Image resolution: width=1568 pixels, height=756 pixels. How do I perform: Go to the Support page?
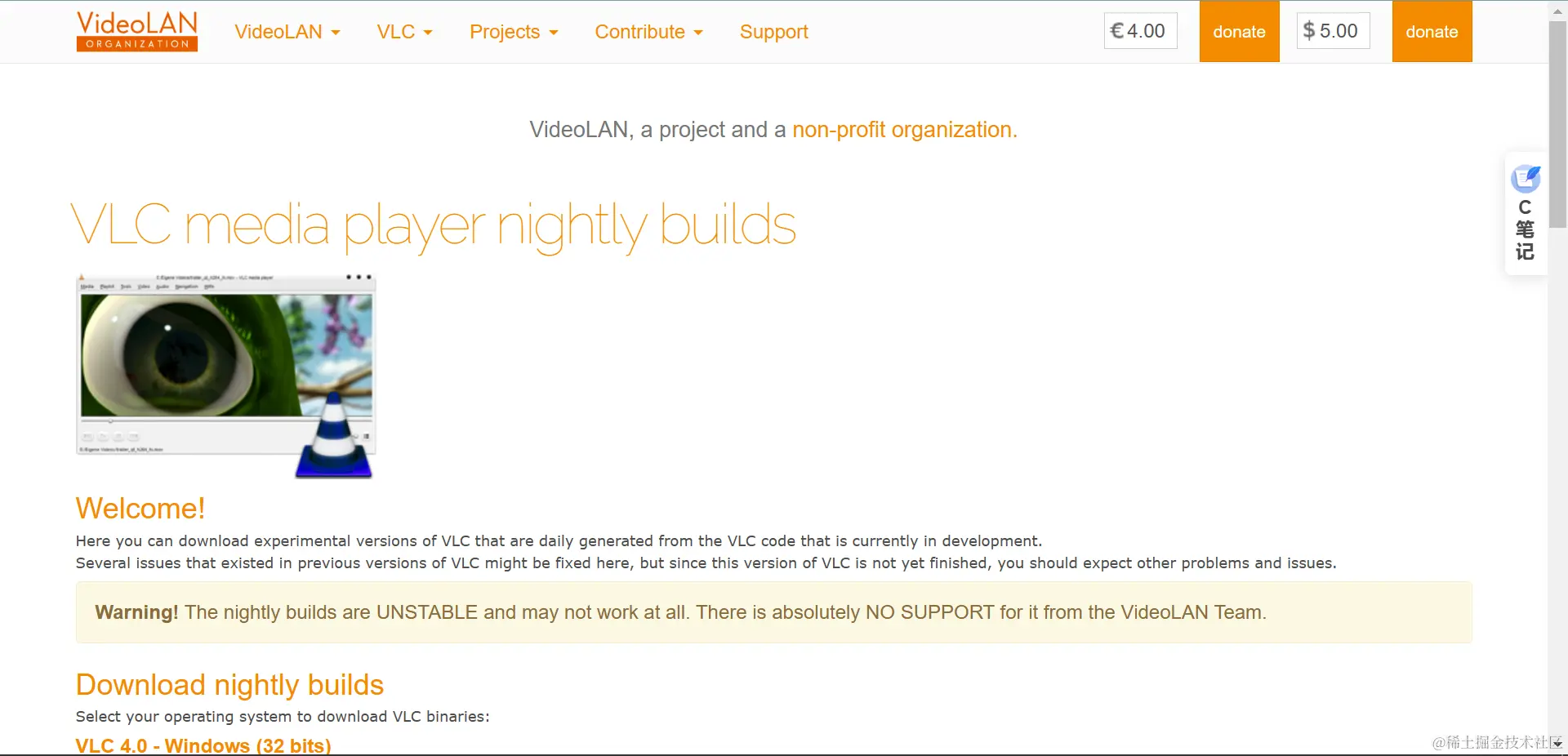[774, 32]
